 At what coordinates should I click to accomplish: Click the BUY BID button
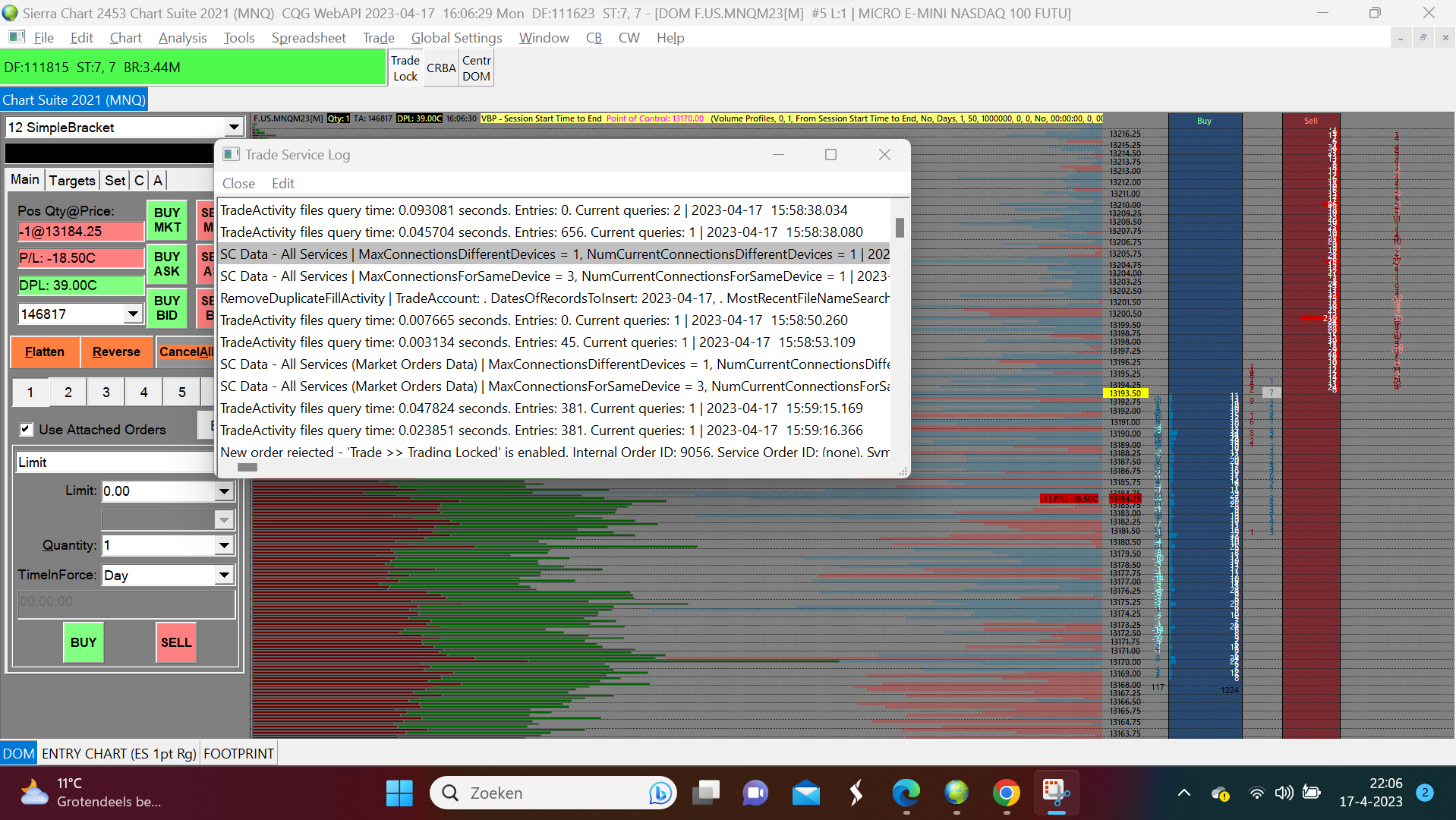coord(167,308)
